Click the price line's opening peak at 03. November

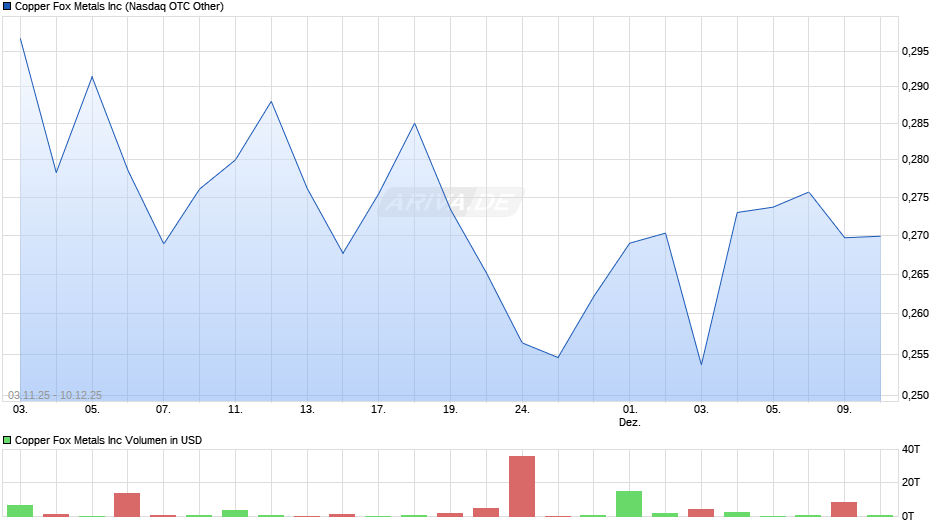(20, 38)
